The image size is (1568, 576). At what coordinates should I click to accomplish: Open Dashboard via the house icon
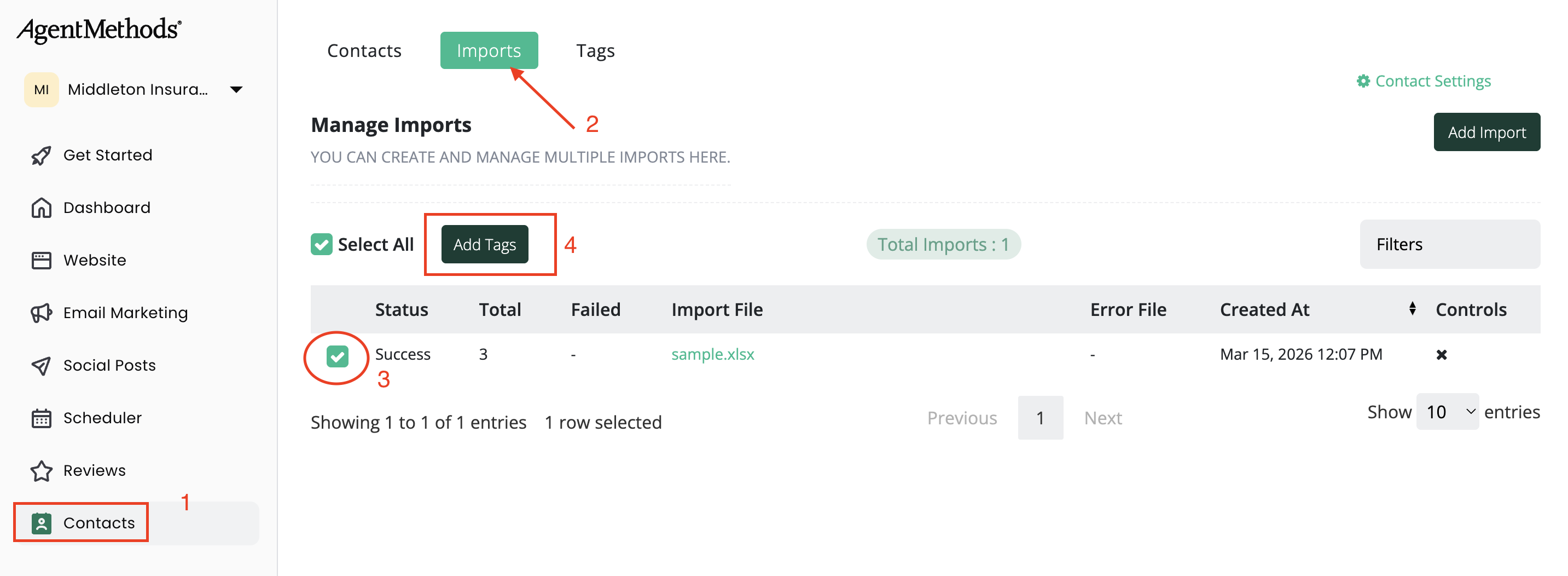point(41,208)
